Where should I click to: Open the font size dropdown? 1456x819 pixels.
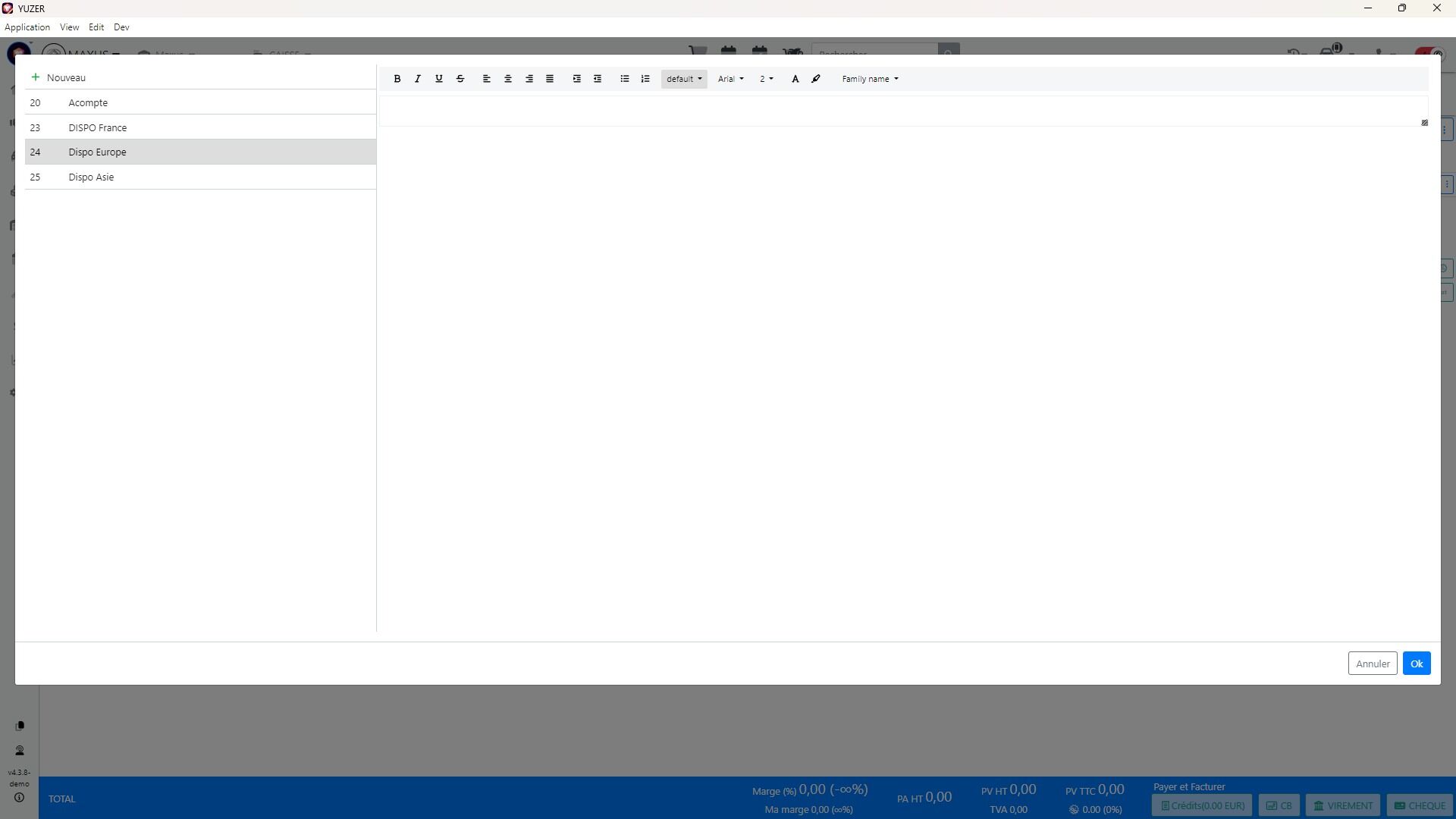coord(766,79)
